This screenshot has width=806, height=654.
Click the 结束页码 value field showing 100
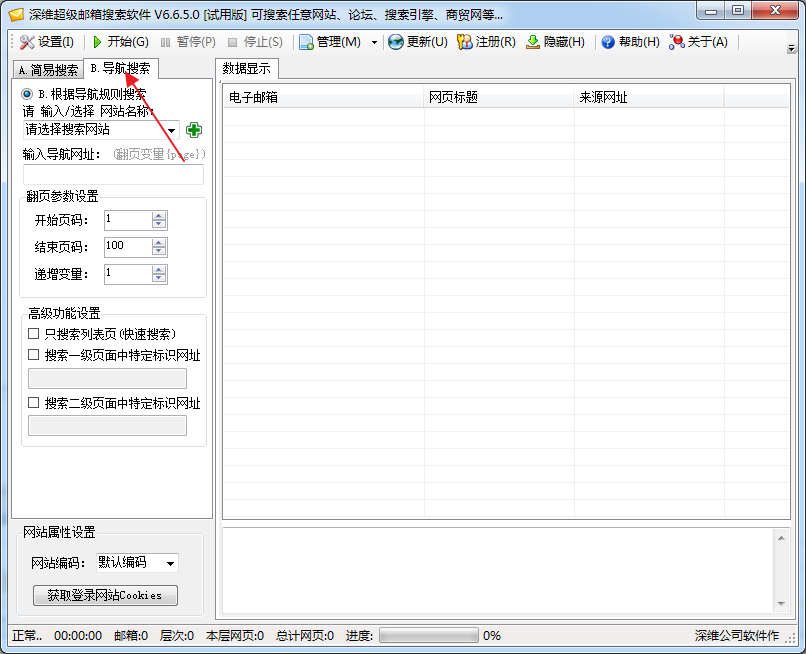129,247
